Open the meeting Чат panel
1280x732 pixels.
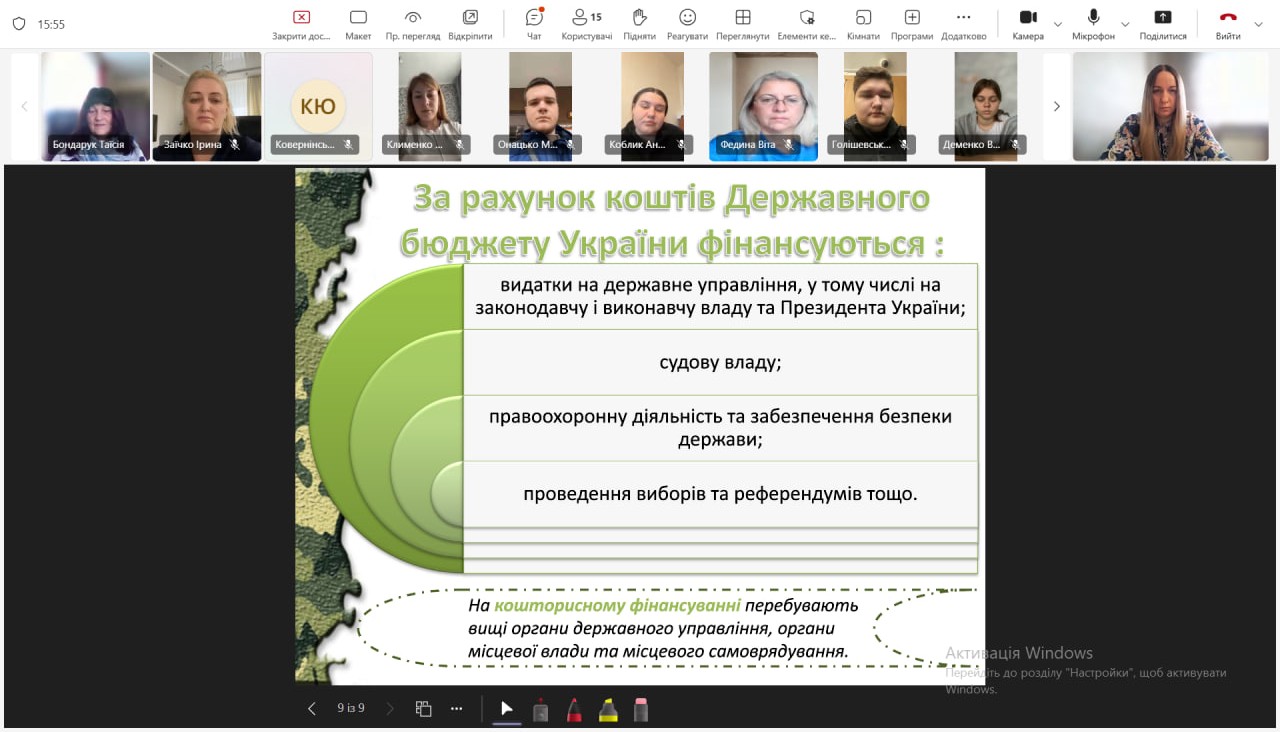click(534, 24)
